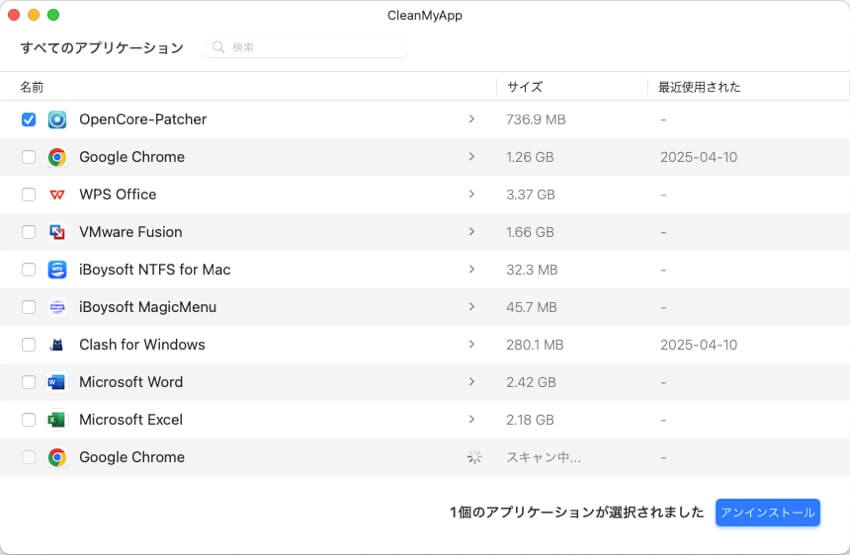
Task: Open Microsoft Excel's detail chevron
Action: pos(471,419)
